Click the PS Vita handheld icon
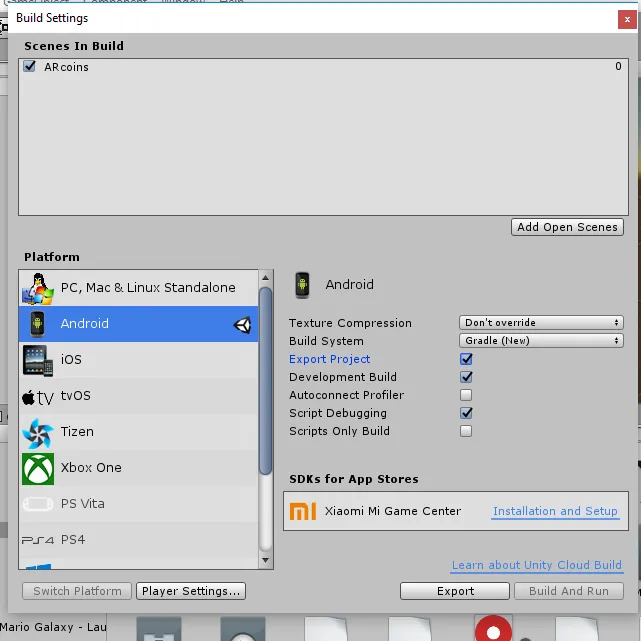The width and height of the screenshot is (641, 641). point(38,504)
